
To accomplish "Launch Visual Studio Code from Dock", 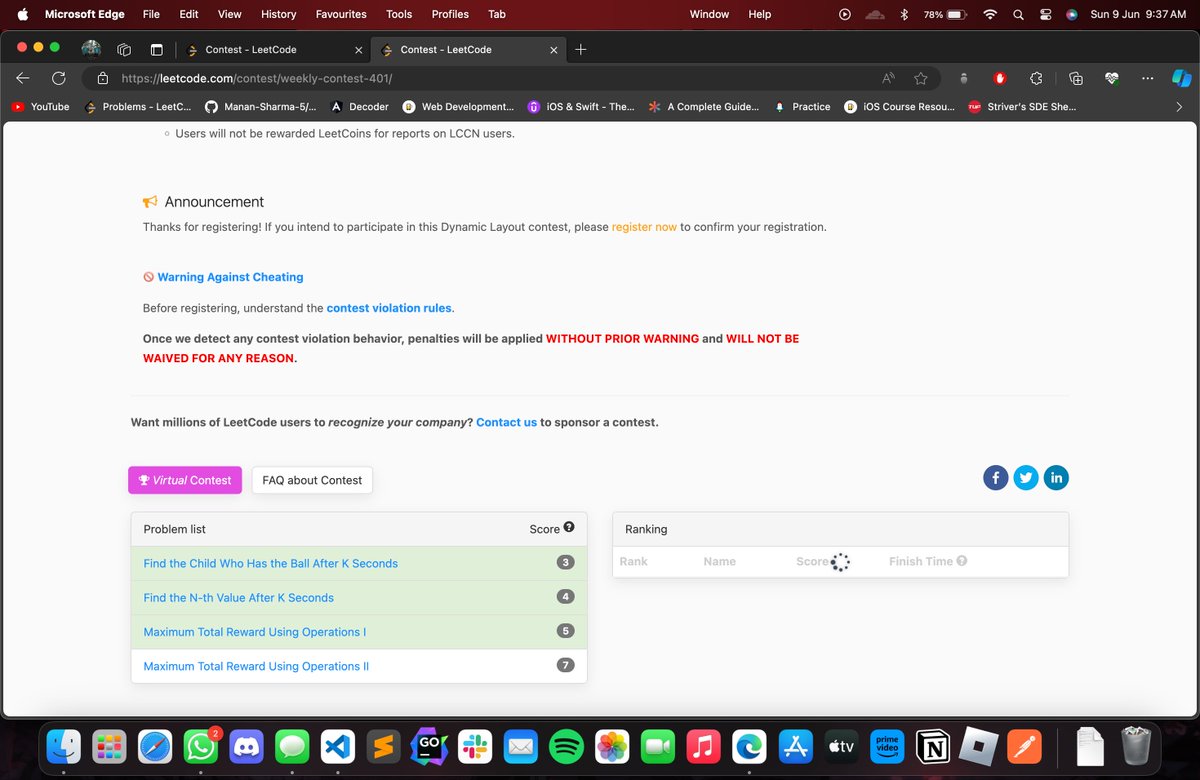I will (x=338, y=746).
